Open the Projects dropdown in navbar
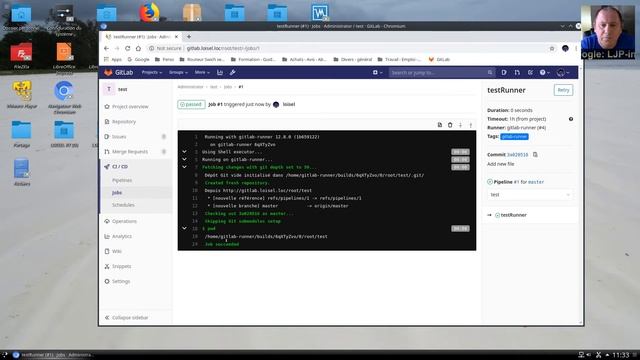Screen dimensions: 640x360 pyautogui.click(x=151, y=72)
